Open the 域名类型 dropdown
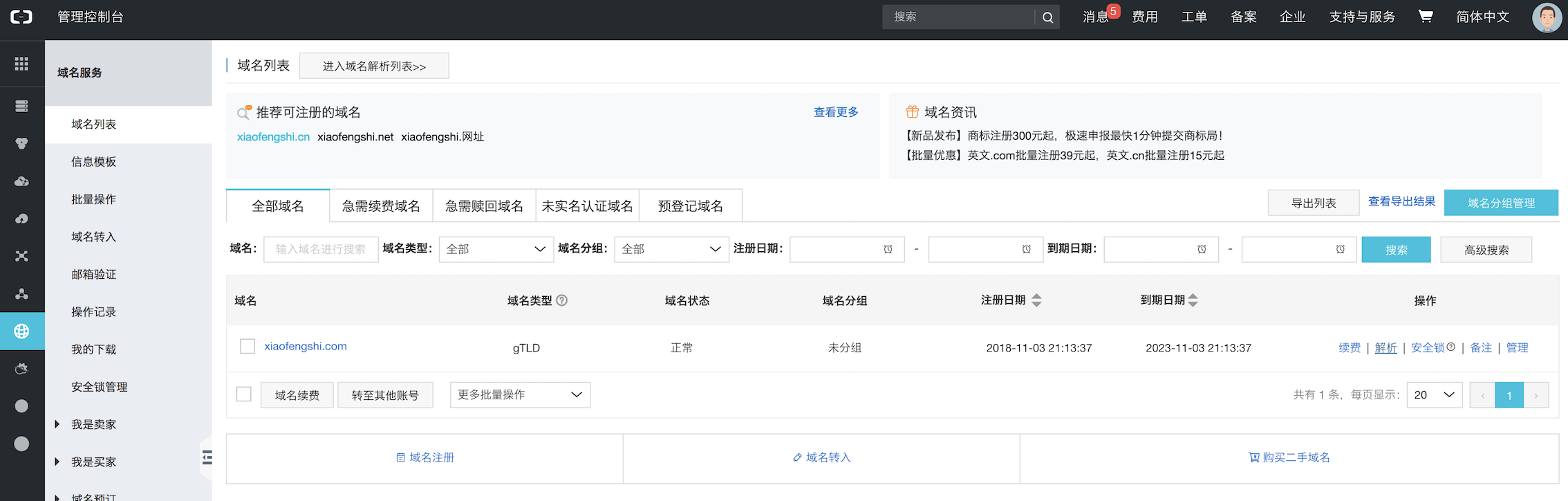 coord(496,249)
